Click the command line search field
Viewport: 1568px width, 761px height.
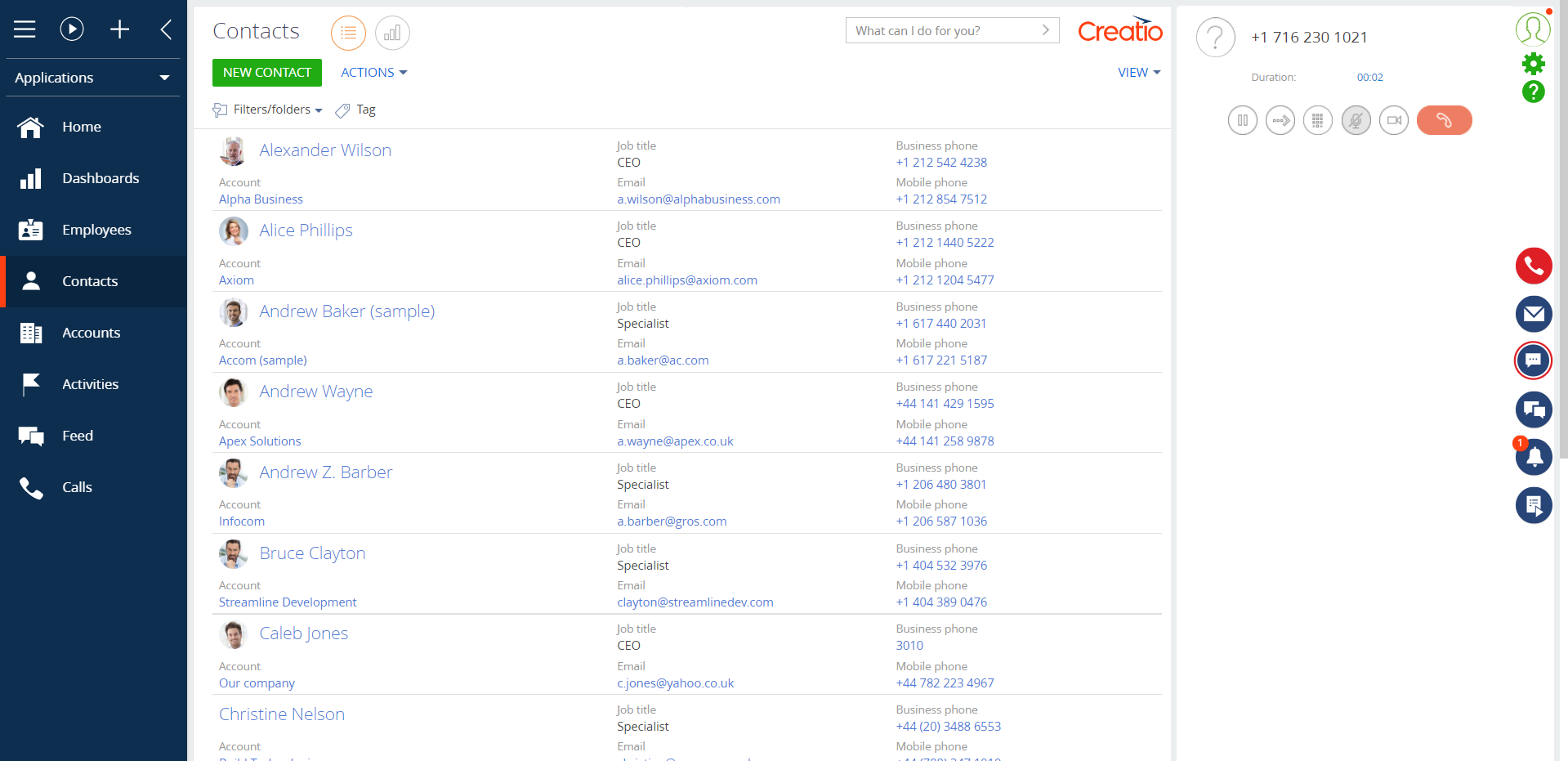pyautogui.click(x=944, y=31)
